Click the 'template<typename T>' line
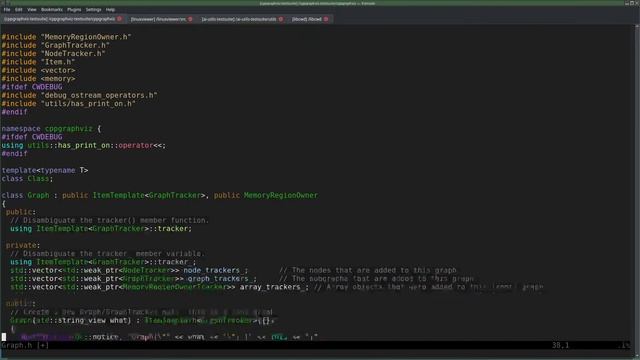 pyautogui.click(x=45, y=170)
